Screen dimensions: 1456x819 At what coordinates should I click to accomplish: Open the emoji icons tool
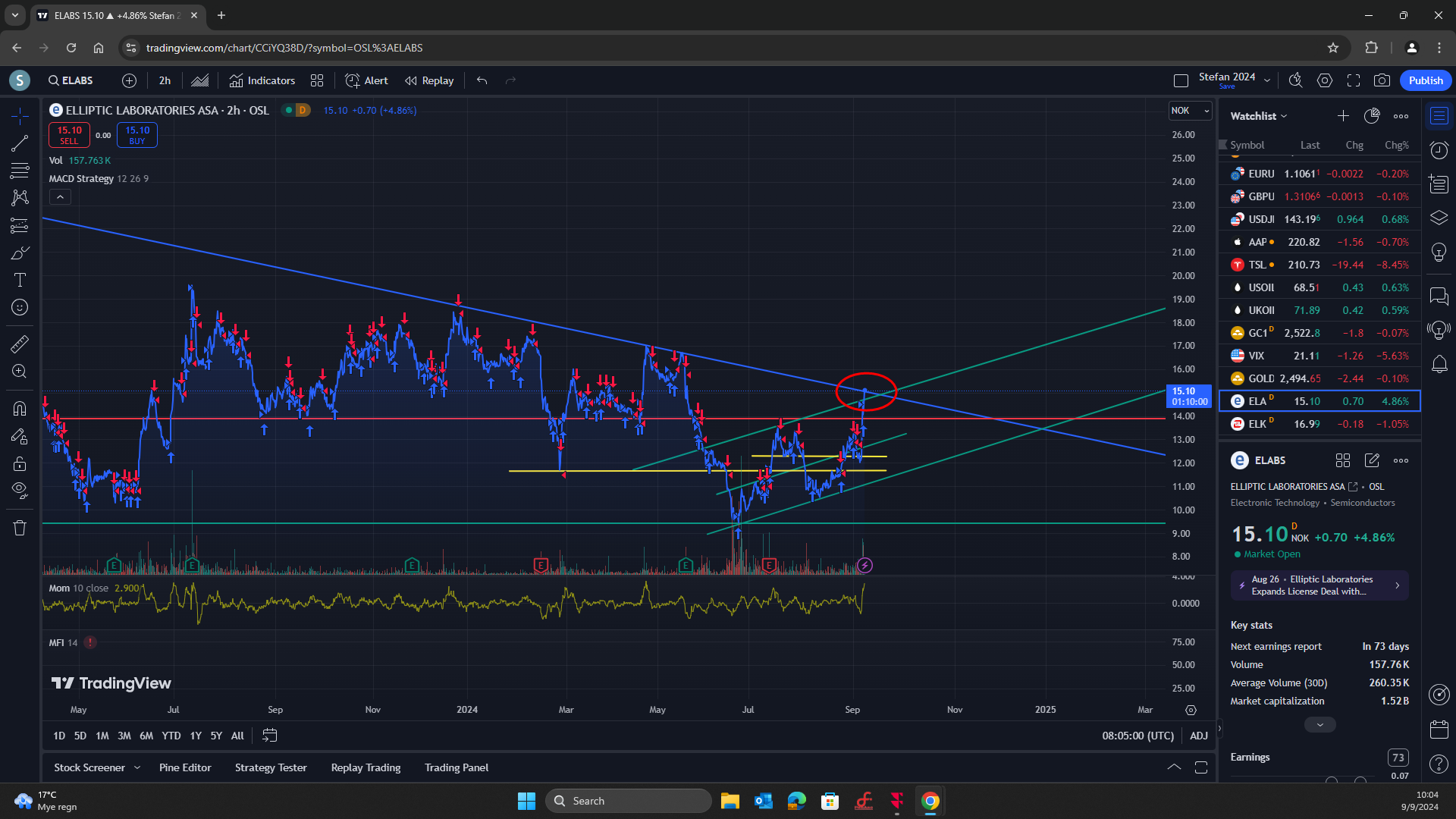[20, 307]
